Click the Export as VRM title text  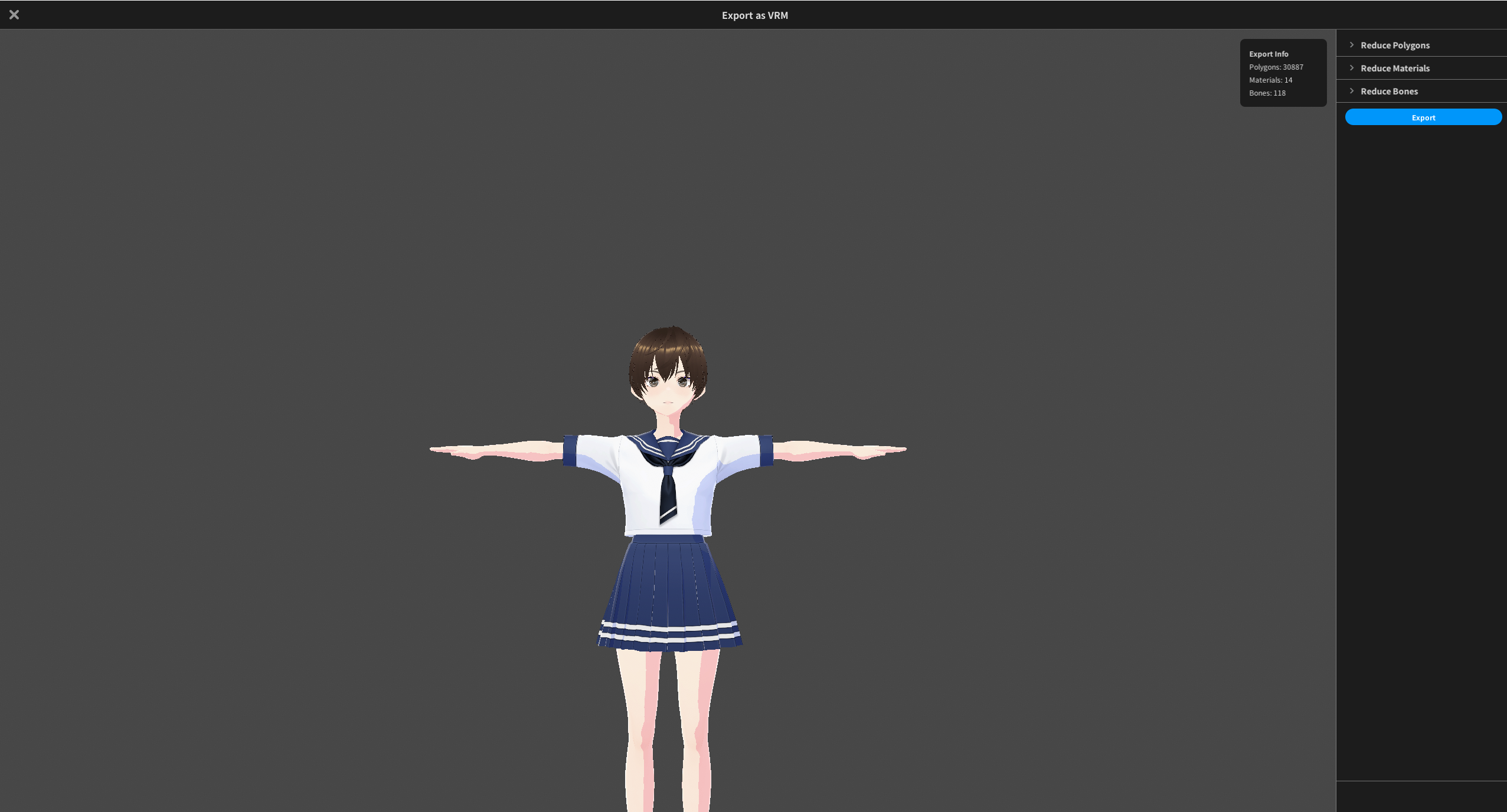754,15
